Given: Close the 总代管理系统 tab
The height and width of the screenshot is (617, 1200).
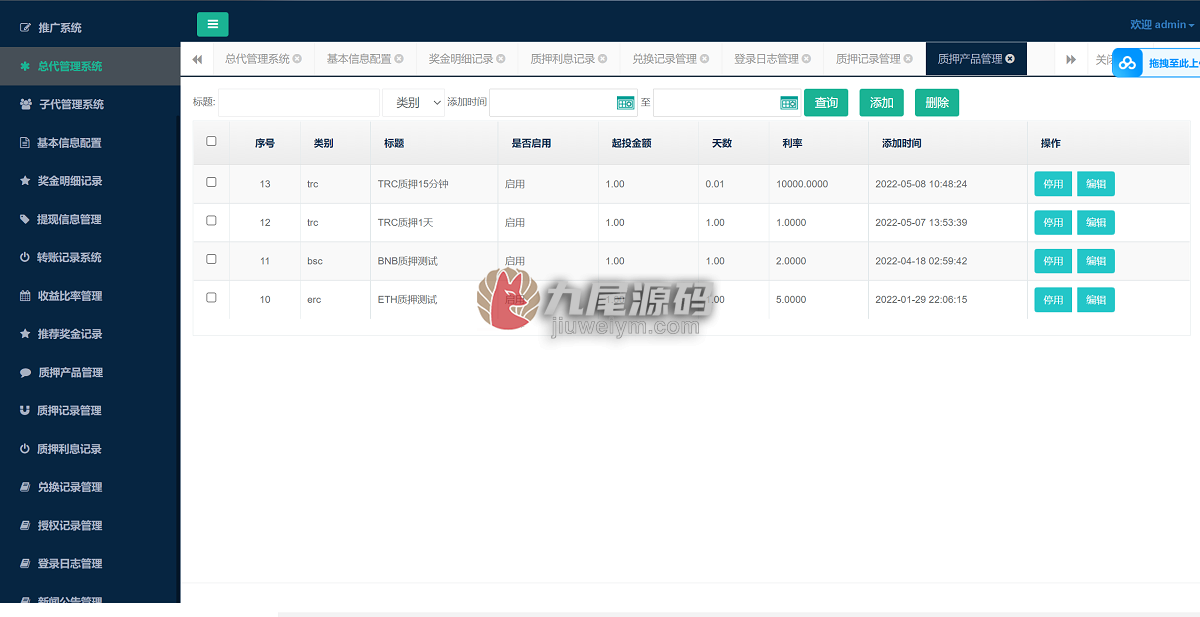Looking at the screenshot, I should click(297, 59).
